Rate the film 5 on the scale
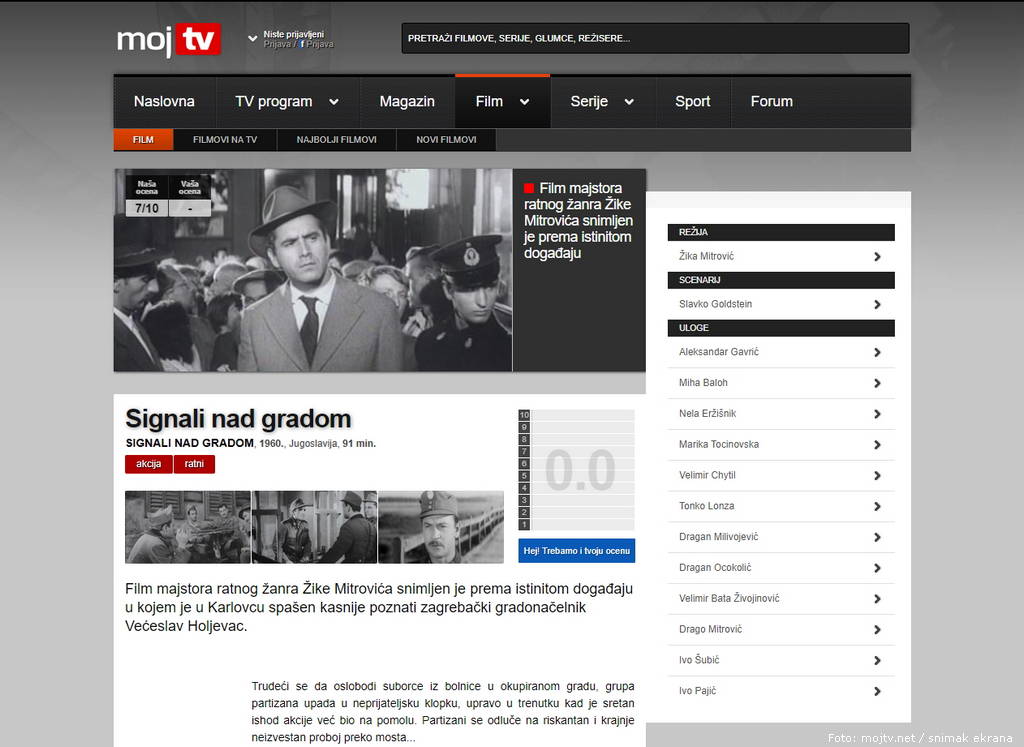Image resolution: width=1024 pixels, height=747 pixels. pos(524,476)
